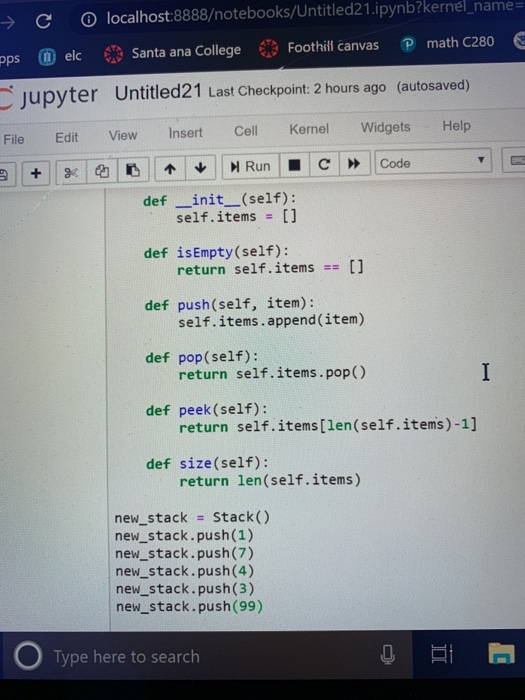Click the 'new_stack.push(1)' line
The height and width of the screenshot is (700, 525).
coord(184,535)
